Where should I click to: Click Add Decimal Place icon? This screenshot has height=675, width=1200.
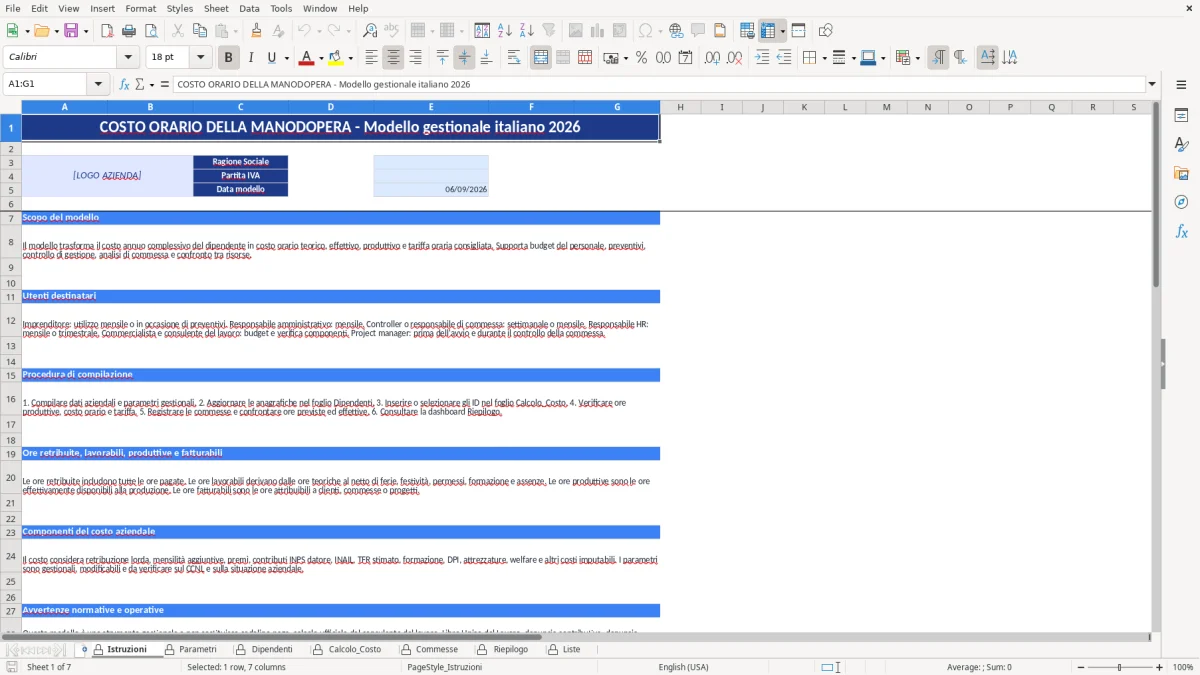point(712,58)
